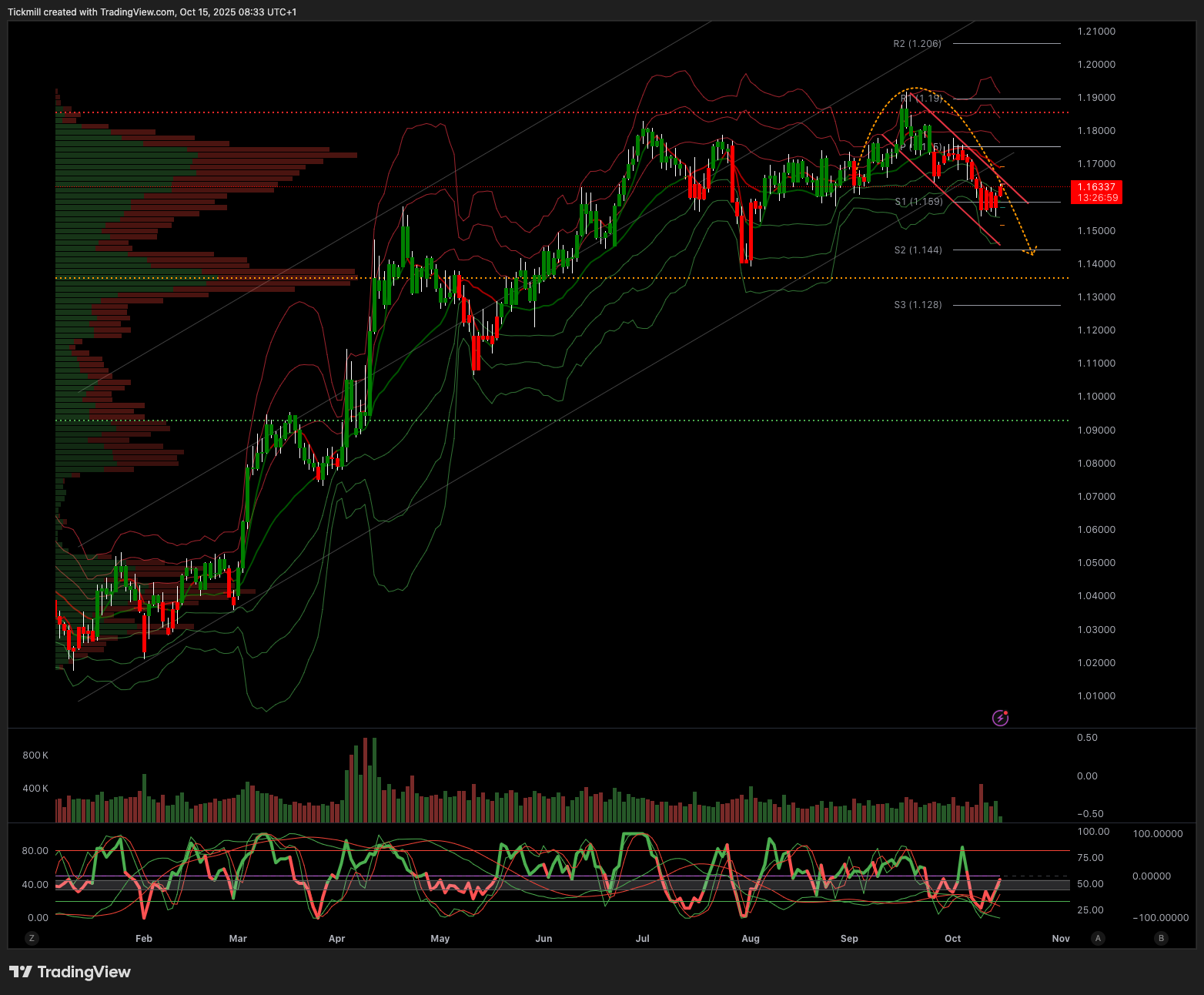
Task: Click the TradingView logo
Action: pos(70,972)
